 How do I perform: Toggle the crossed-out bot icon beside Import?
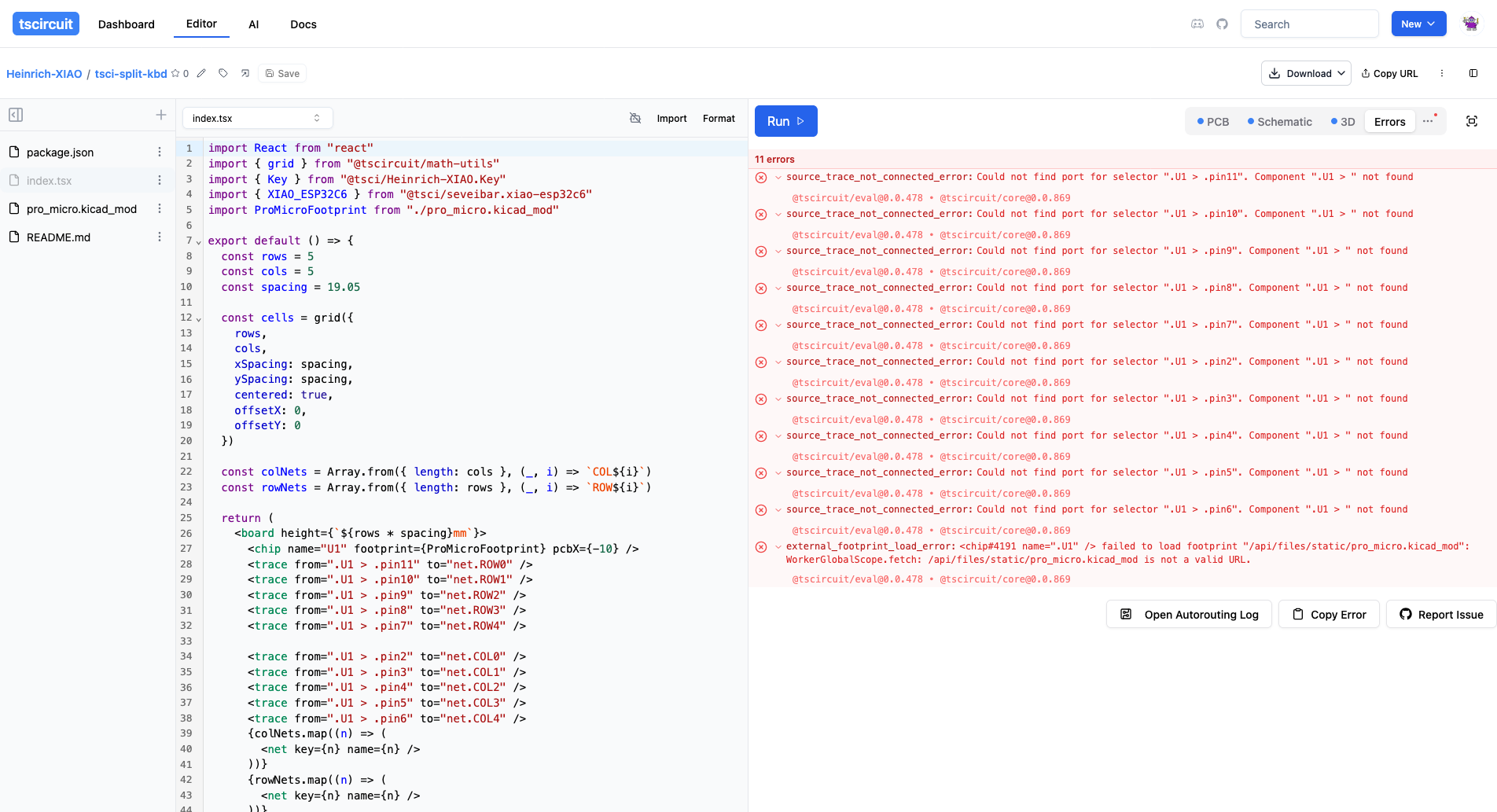[635, 118]
